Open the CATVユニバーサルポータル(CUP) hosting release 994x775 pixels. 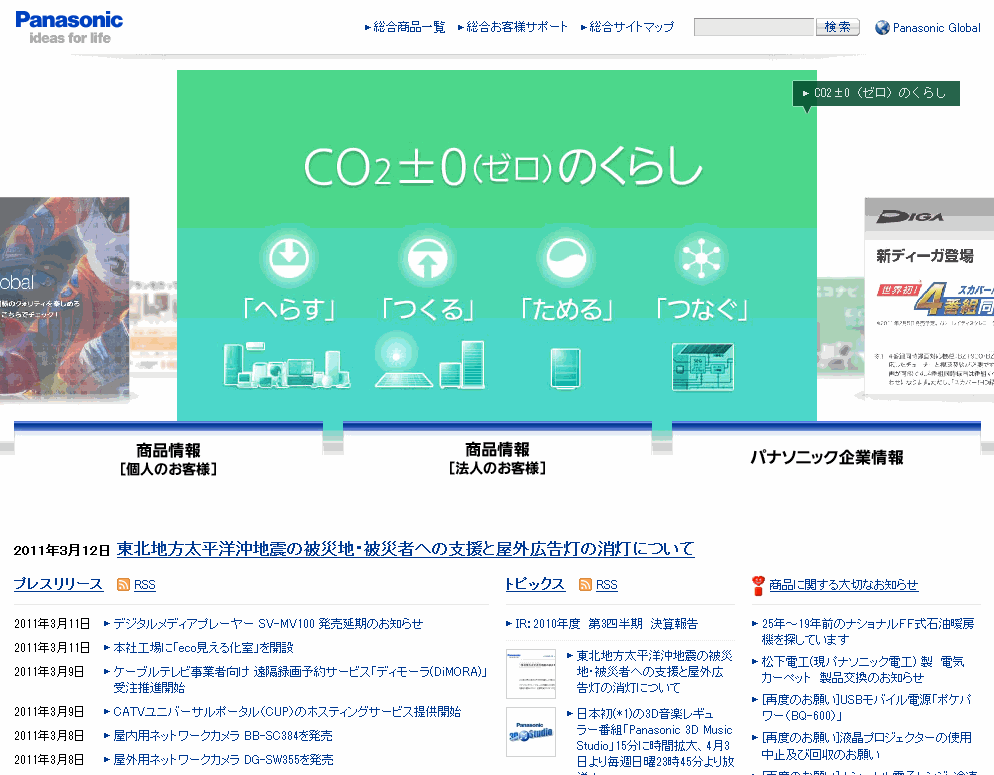pos(287,712)
